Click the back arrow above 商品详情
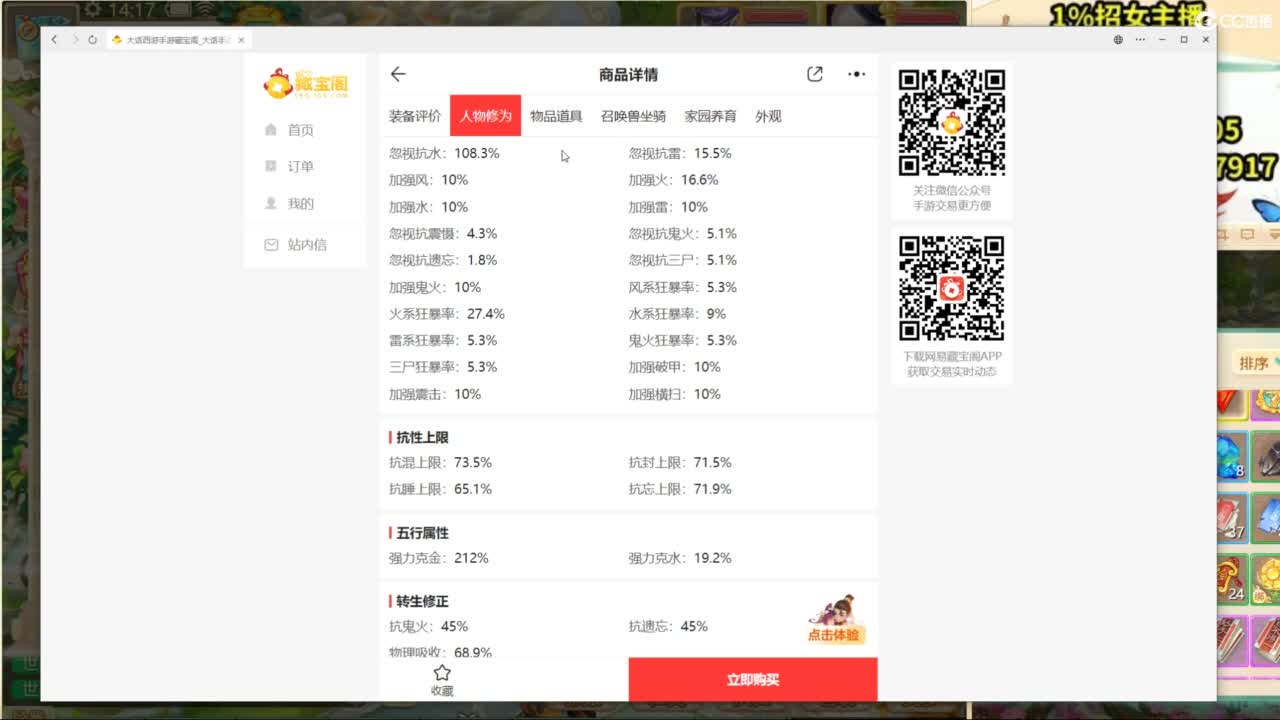 pyautogui.click(x=398, y=74)
